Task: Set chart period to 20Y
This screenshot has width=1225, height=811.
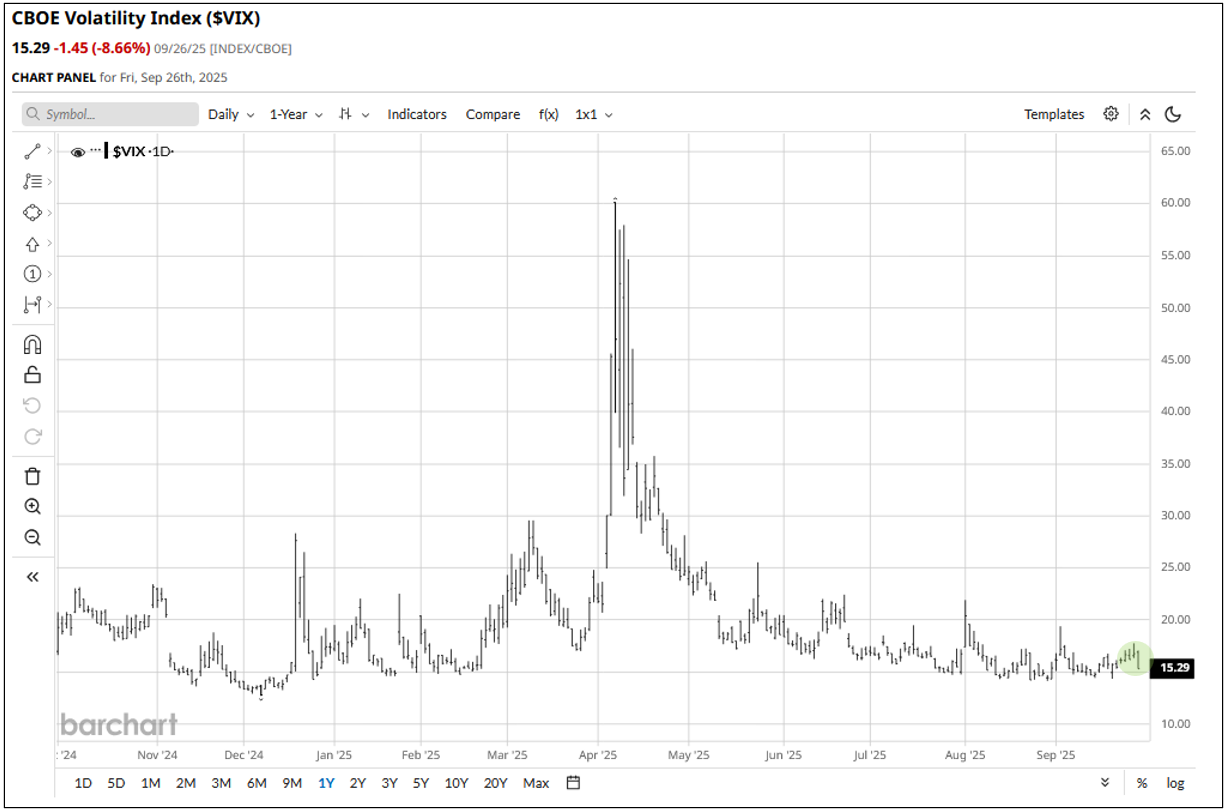Action: (x=496, y=783)
